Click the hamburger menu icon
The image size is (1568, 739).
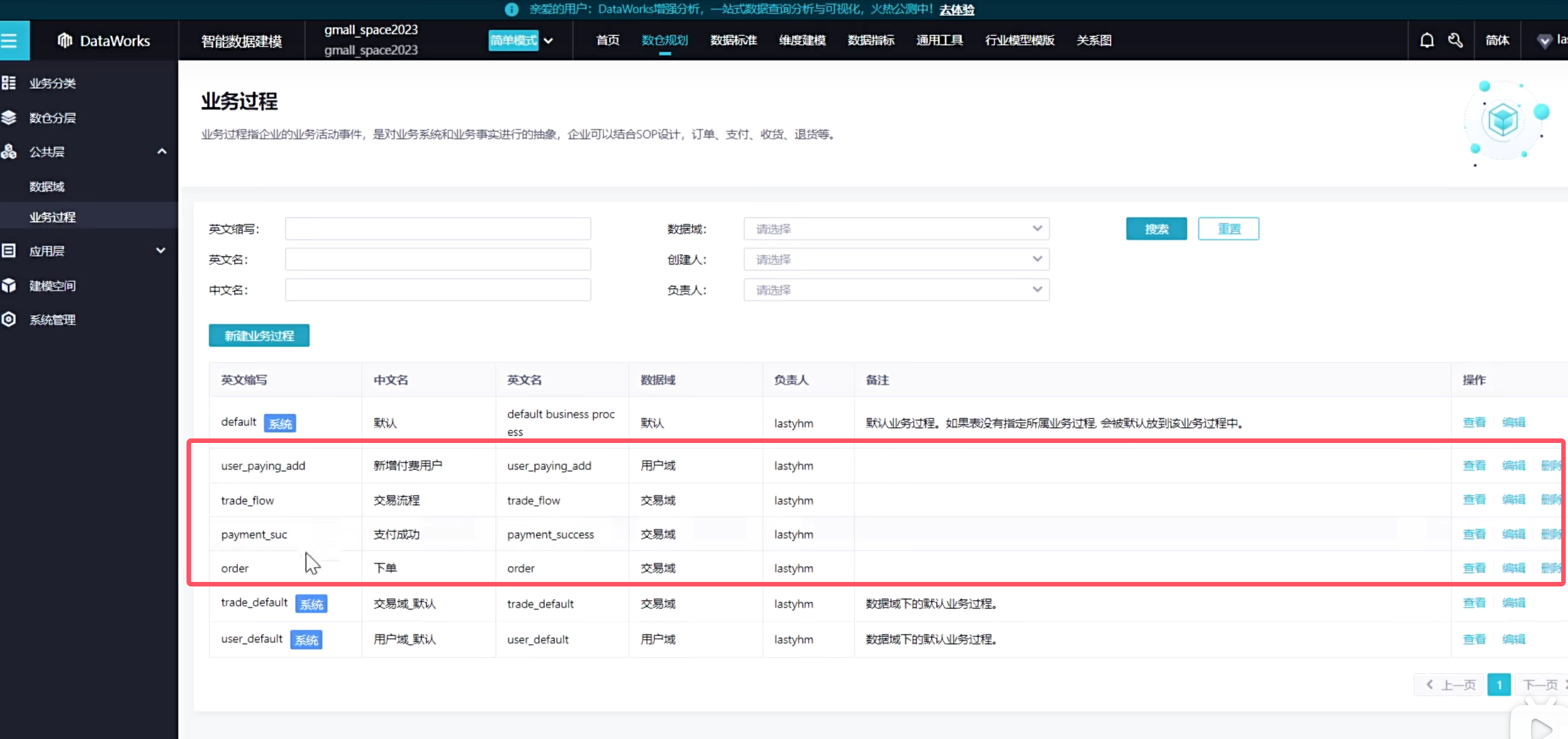point(10,41)
